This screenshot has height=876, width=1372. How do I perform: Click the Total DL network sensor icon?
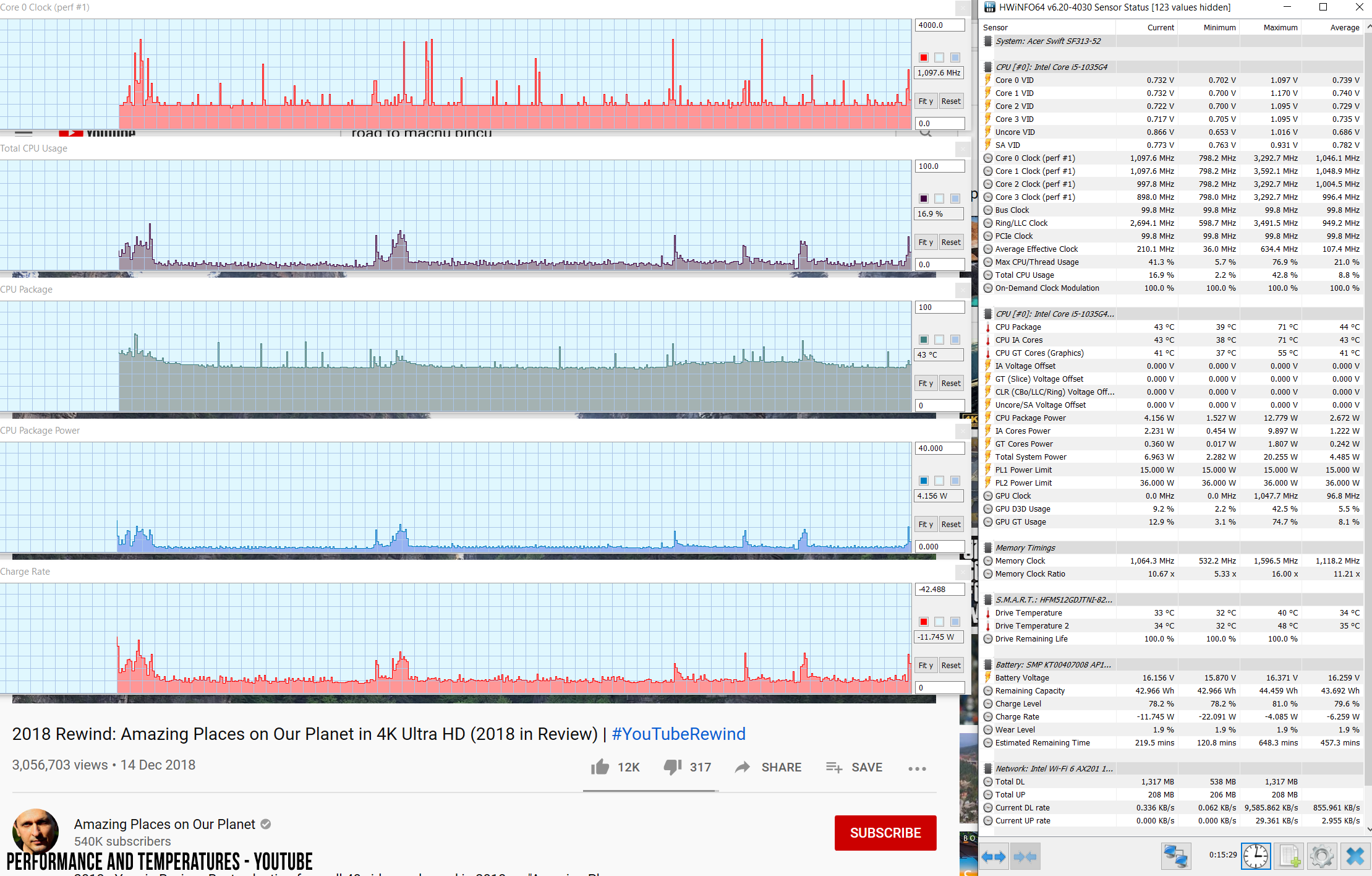[988, 781]
